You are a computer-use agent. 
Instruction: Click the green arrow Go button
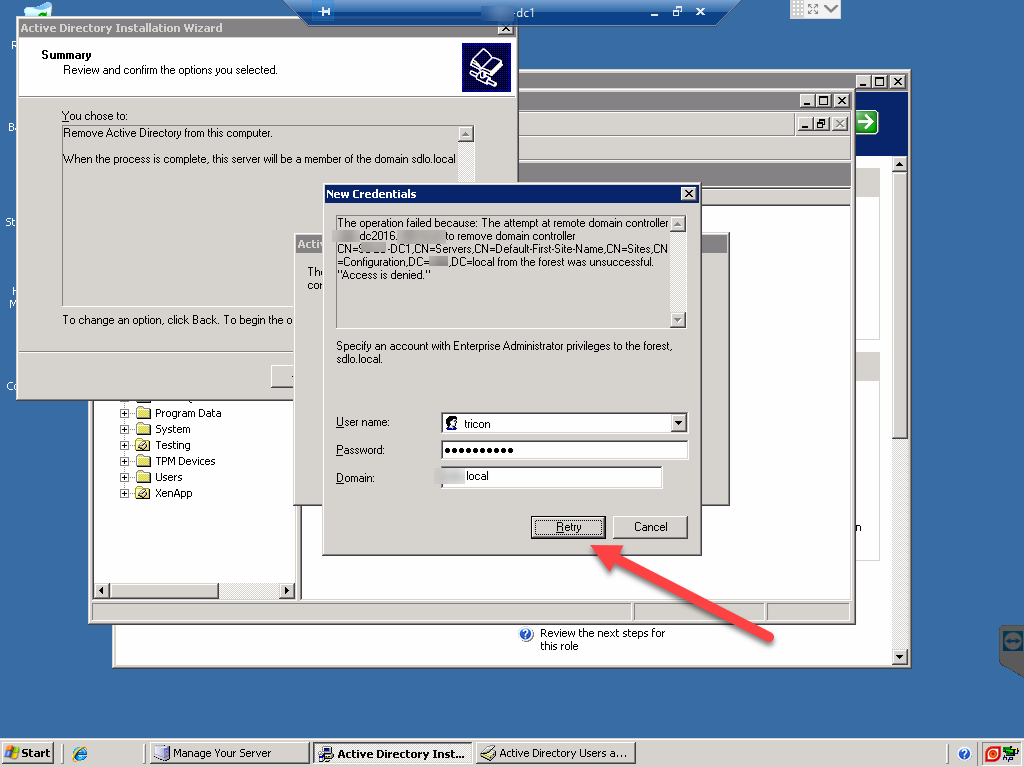[x=866, y=122]
